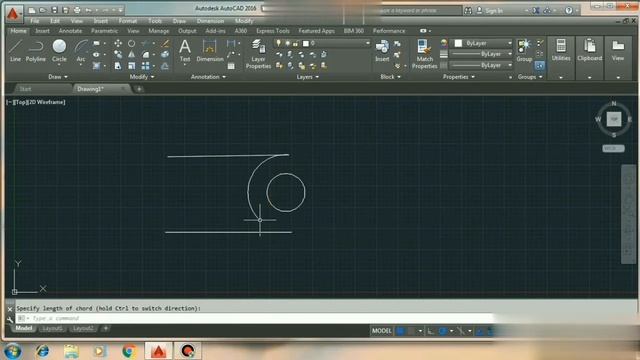Viewport: 640px width, 360px height.
Task: Expand the Draw panel
Action: pyautogui.click(x=58, y=77)
